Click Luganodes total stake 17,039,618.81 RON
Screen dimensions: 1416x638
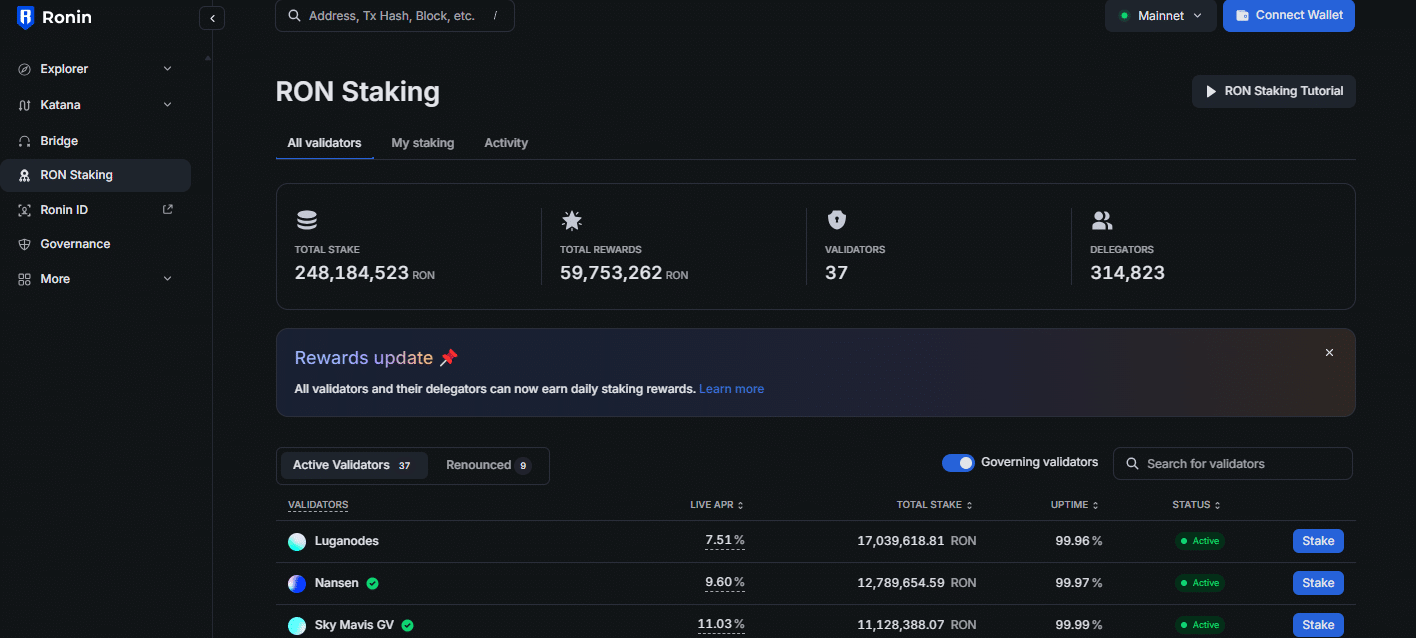pos(917,541)
